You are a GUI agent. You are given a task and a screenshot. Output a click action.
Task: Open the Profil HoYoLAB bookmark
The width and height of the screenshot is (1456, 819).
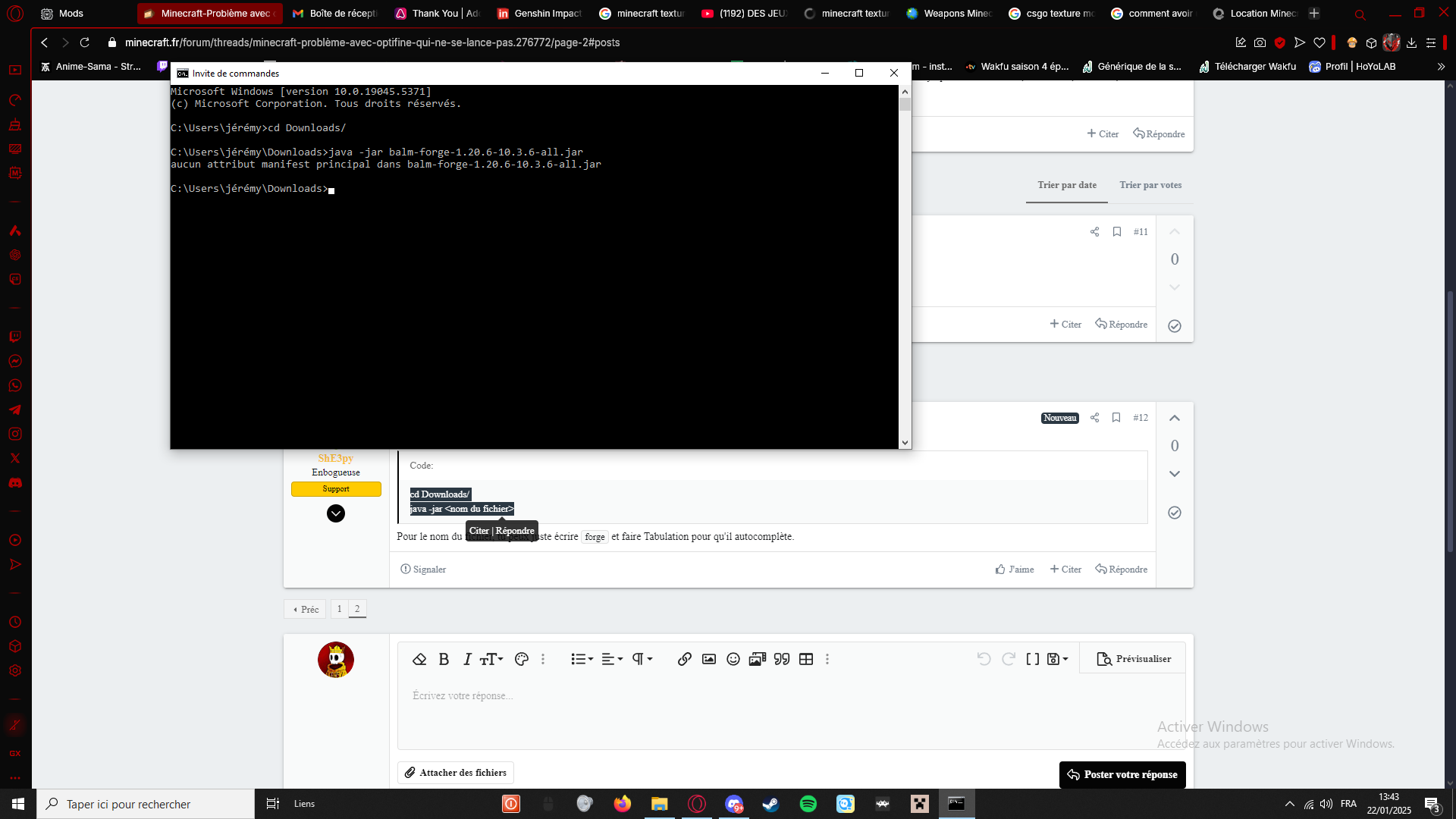[1352, 67]
